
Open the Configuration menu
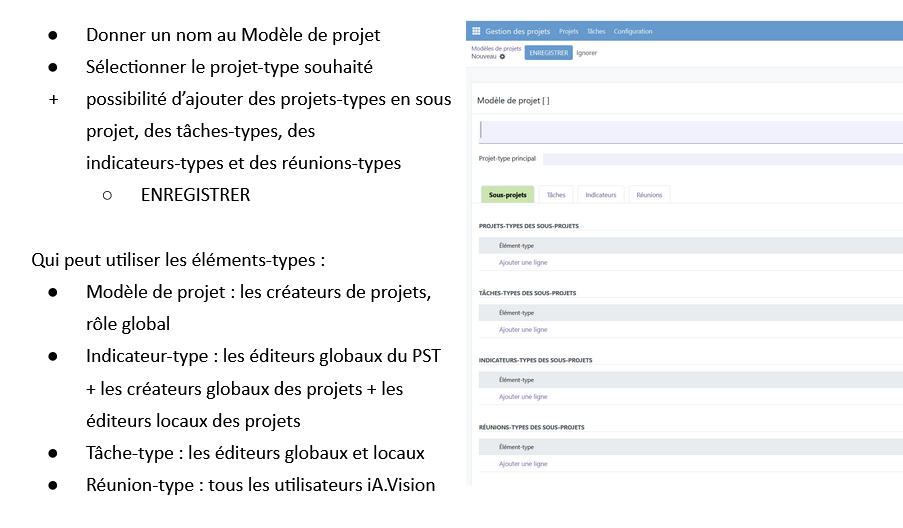click(633, 31)
